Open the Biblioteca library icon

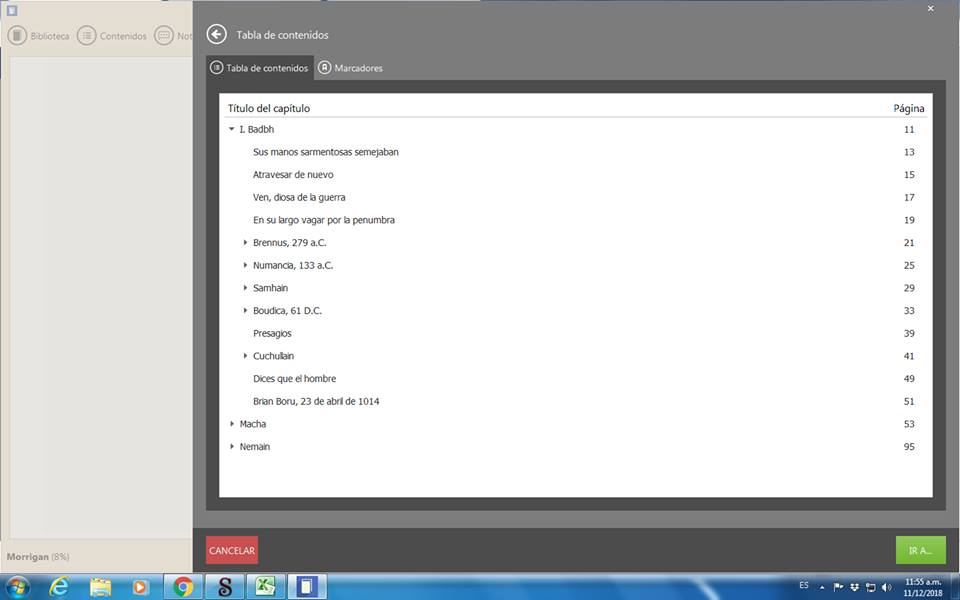[x=17, y=36]
